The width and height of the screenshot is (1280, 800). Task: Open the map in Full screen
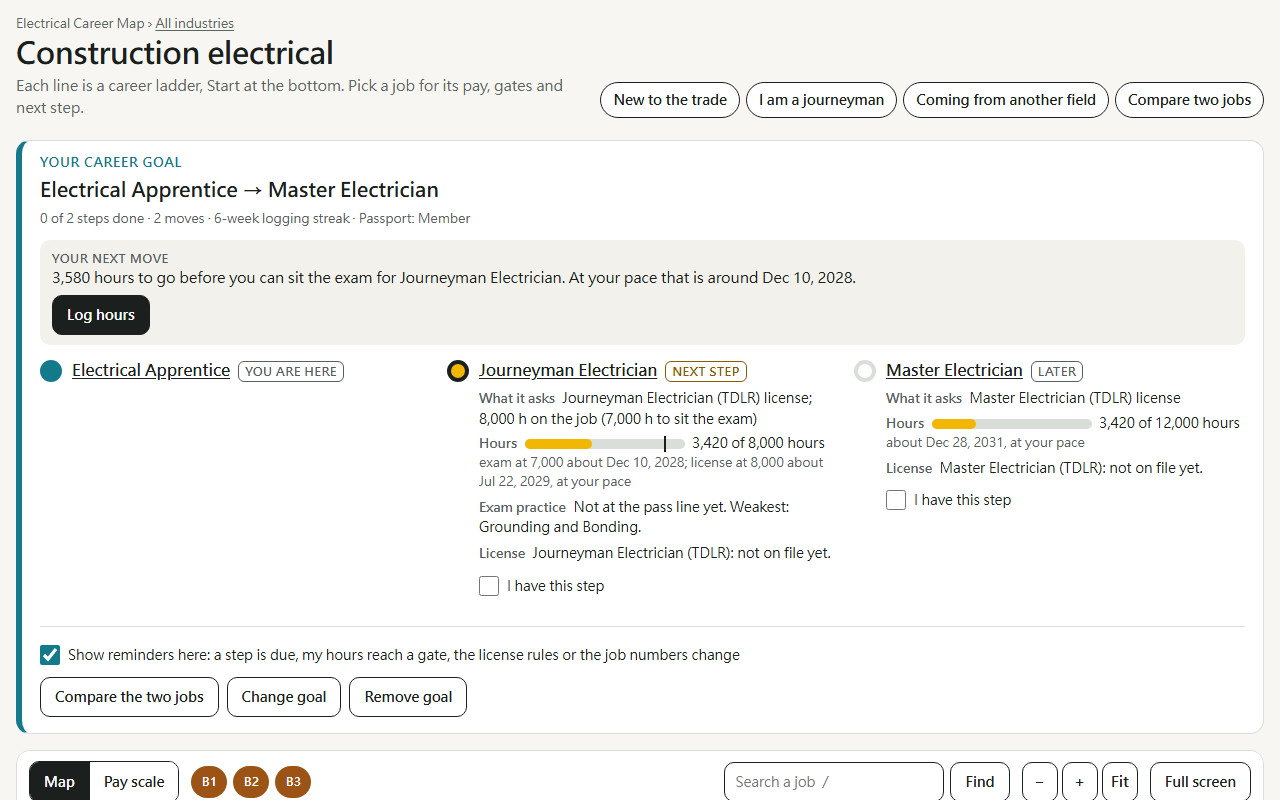1200,782
